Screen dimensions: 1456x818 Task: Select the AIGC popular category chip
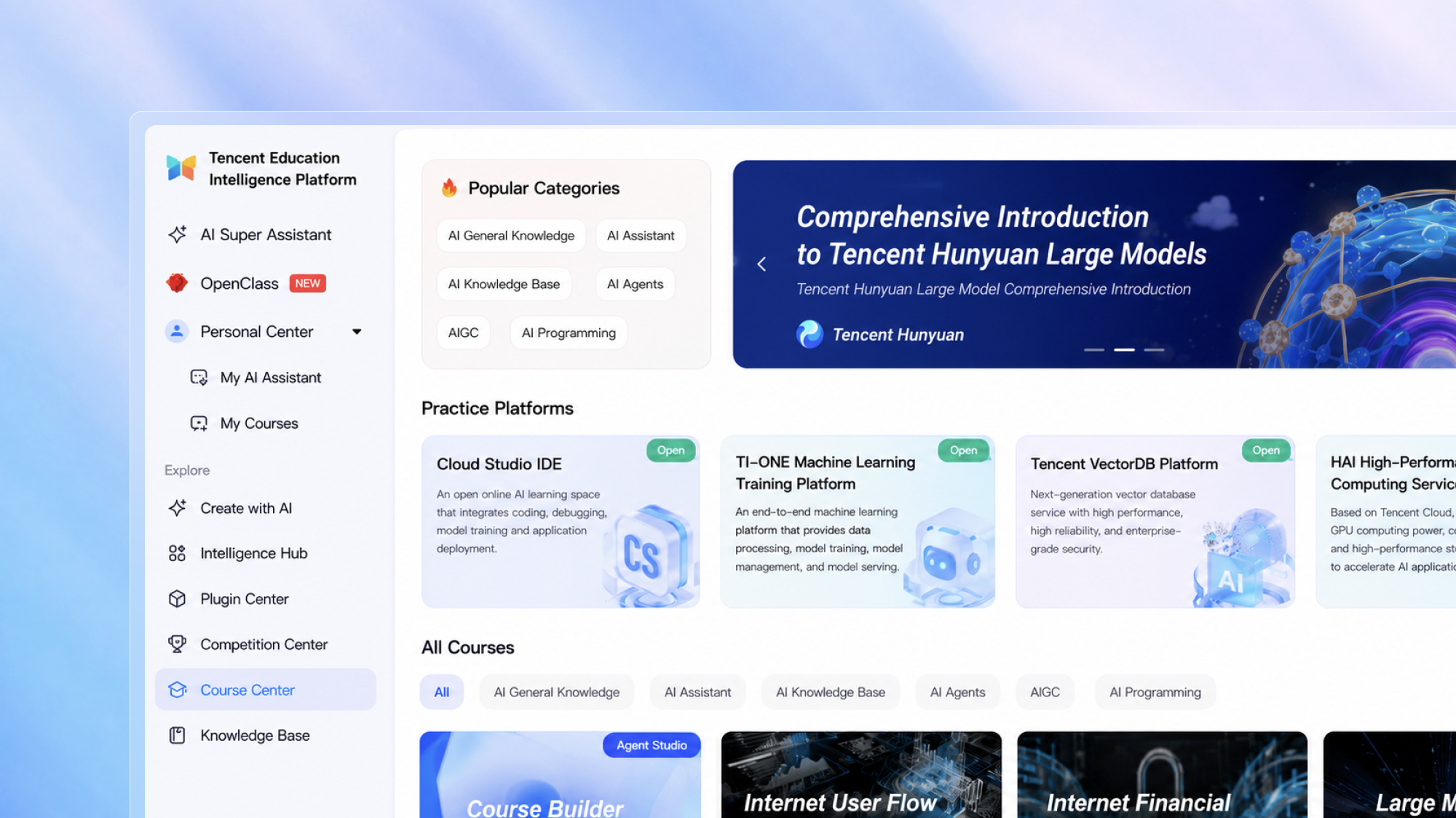click(x=463, y=333)
